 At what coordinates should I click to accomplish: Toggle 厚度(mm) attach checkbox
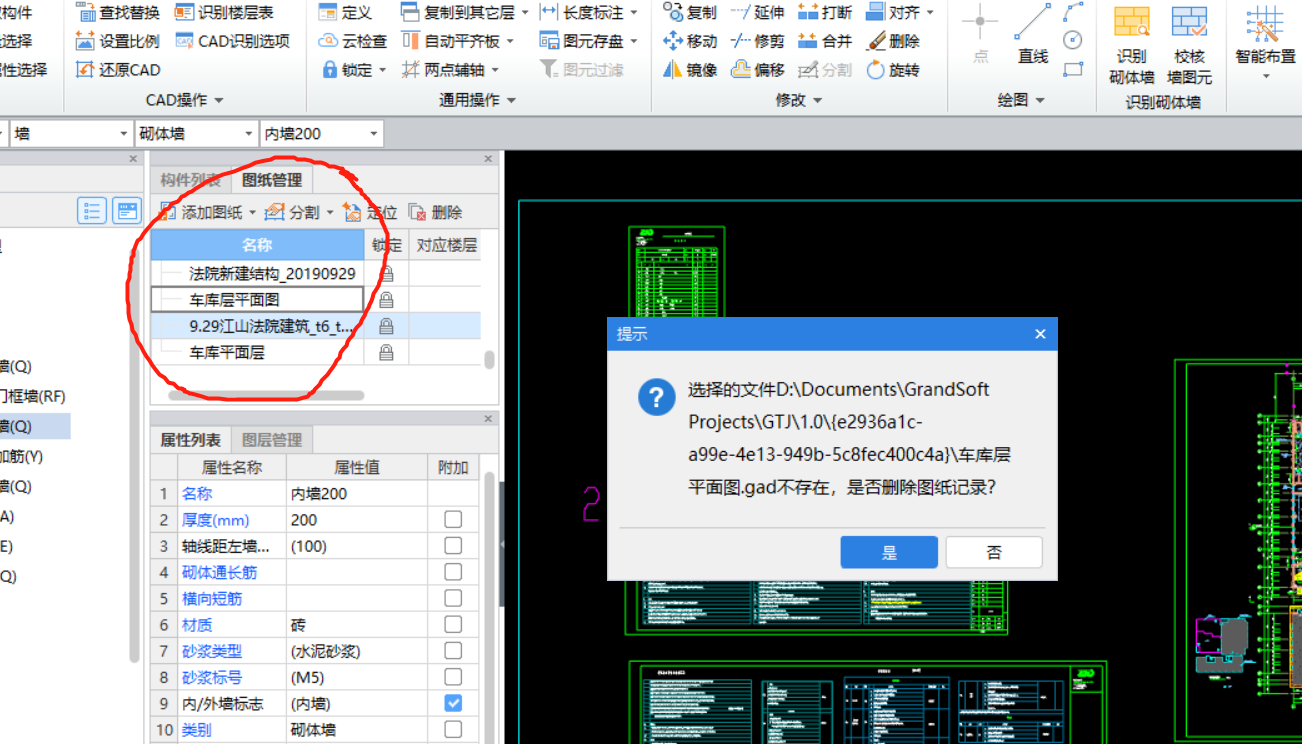pyautogui.click(x=453, y=520)
